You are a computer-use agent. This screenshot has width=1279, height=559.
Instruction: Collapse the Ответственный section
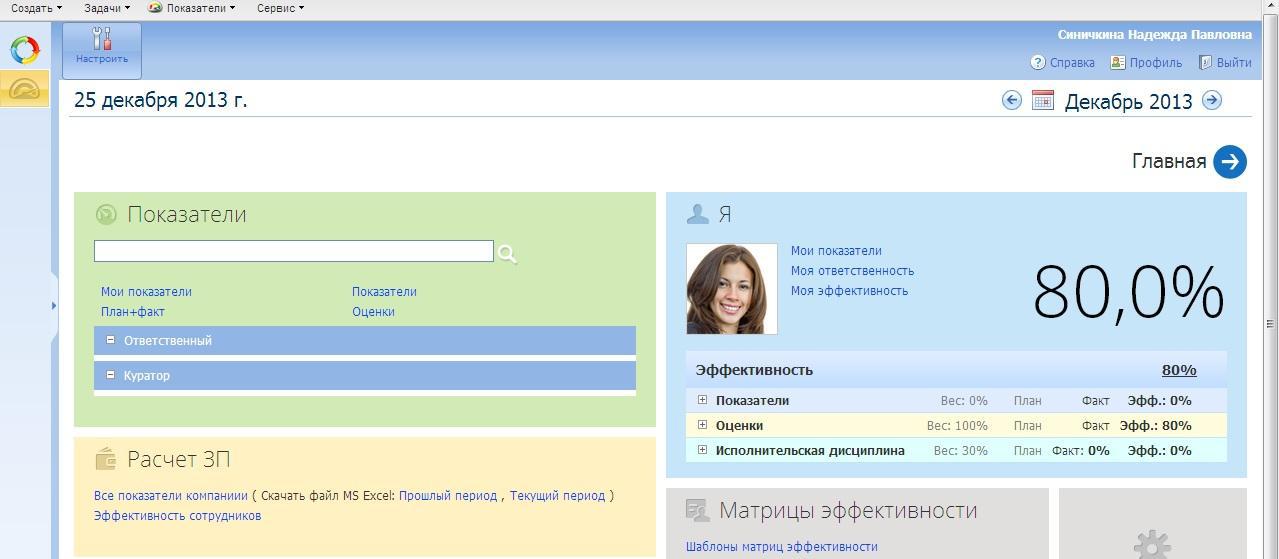click(111, 340)
